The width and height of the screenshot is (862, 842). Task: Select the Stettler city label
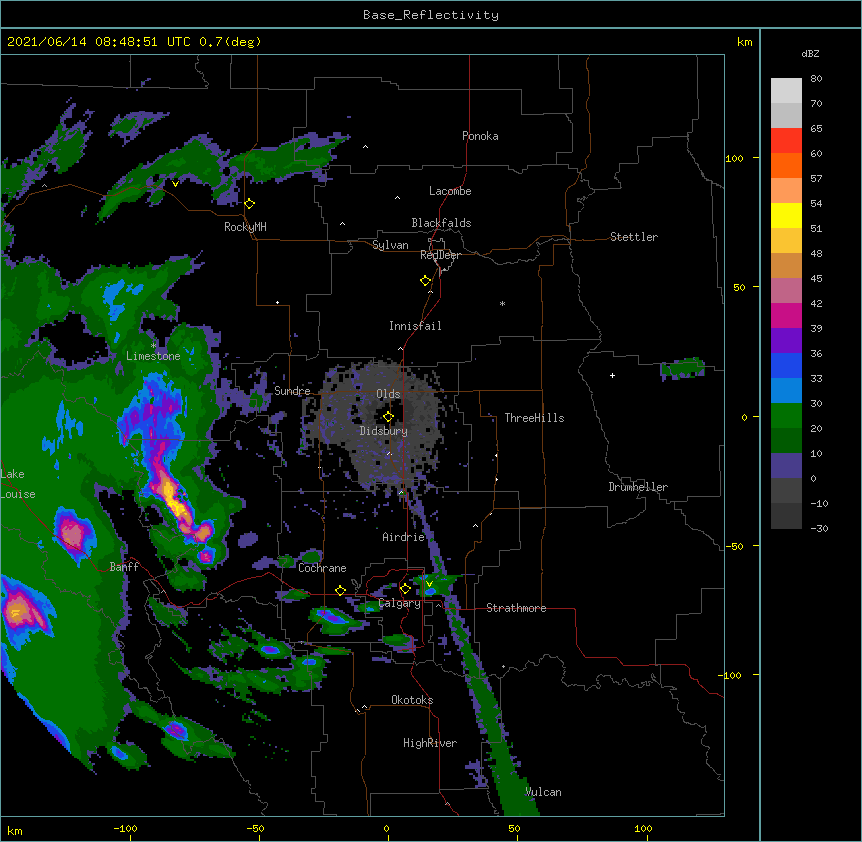point(634,237)
